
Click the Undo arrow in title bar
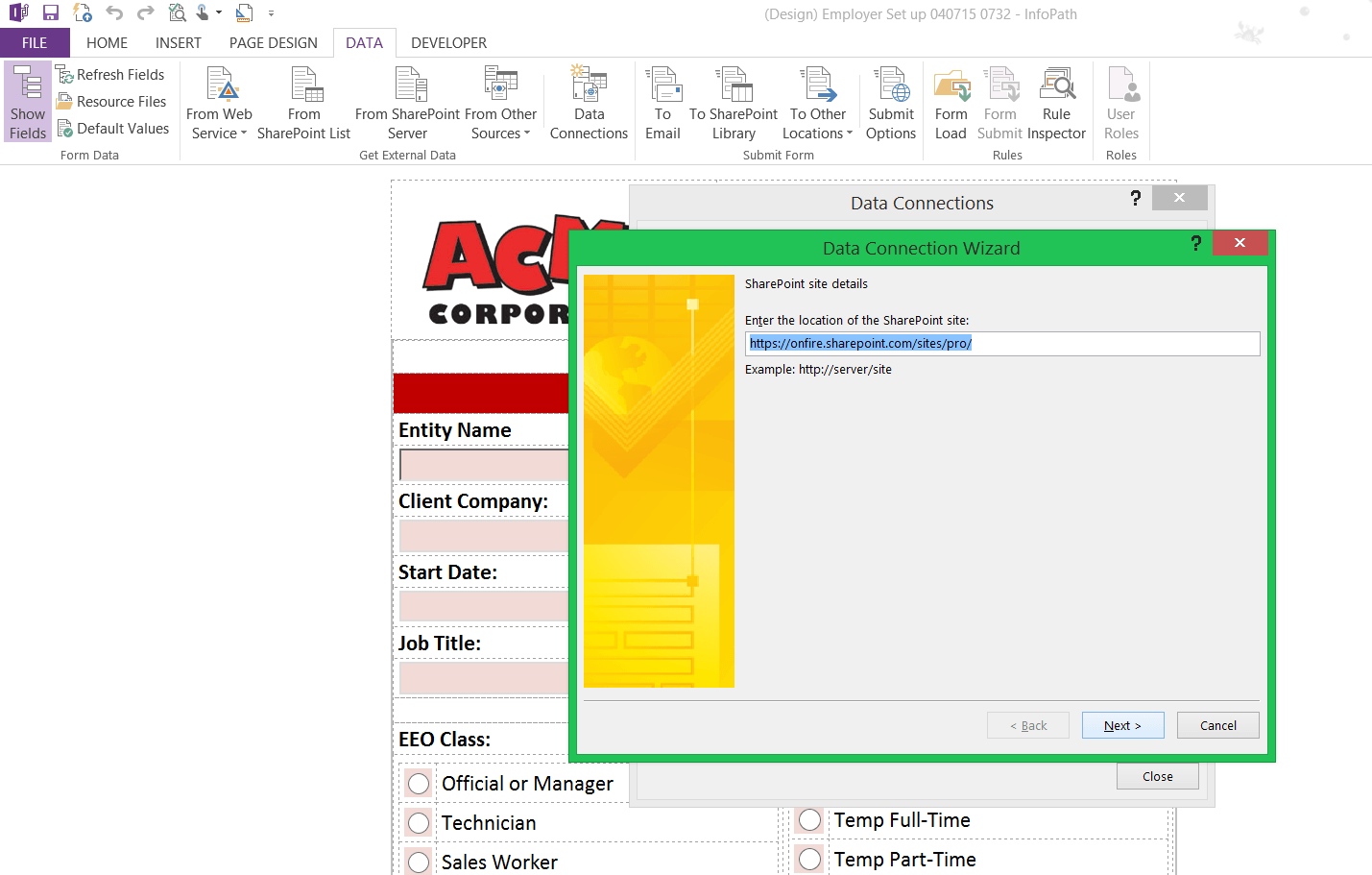pyautogui.click(x=114, y=13)
